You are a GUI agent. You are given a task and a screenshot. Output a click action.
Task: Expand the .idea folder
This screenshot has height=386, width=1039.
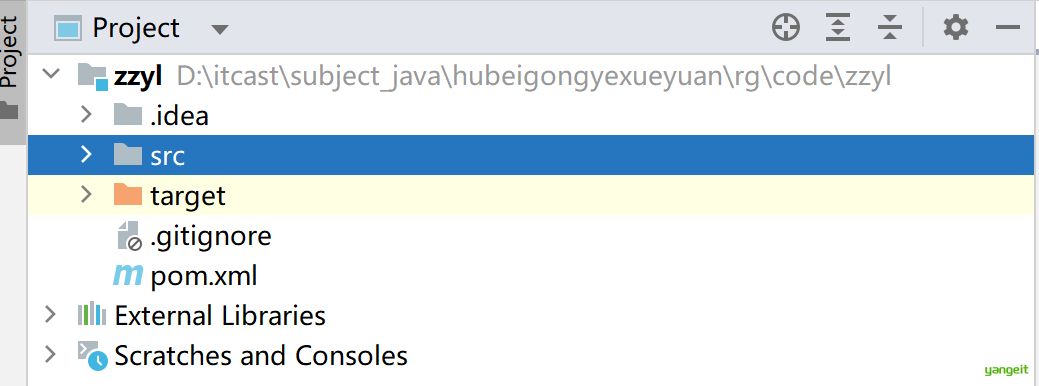pyautogui.click(x=85, y=115)
